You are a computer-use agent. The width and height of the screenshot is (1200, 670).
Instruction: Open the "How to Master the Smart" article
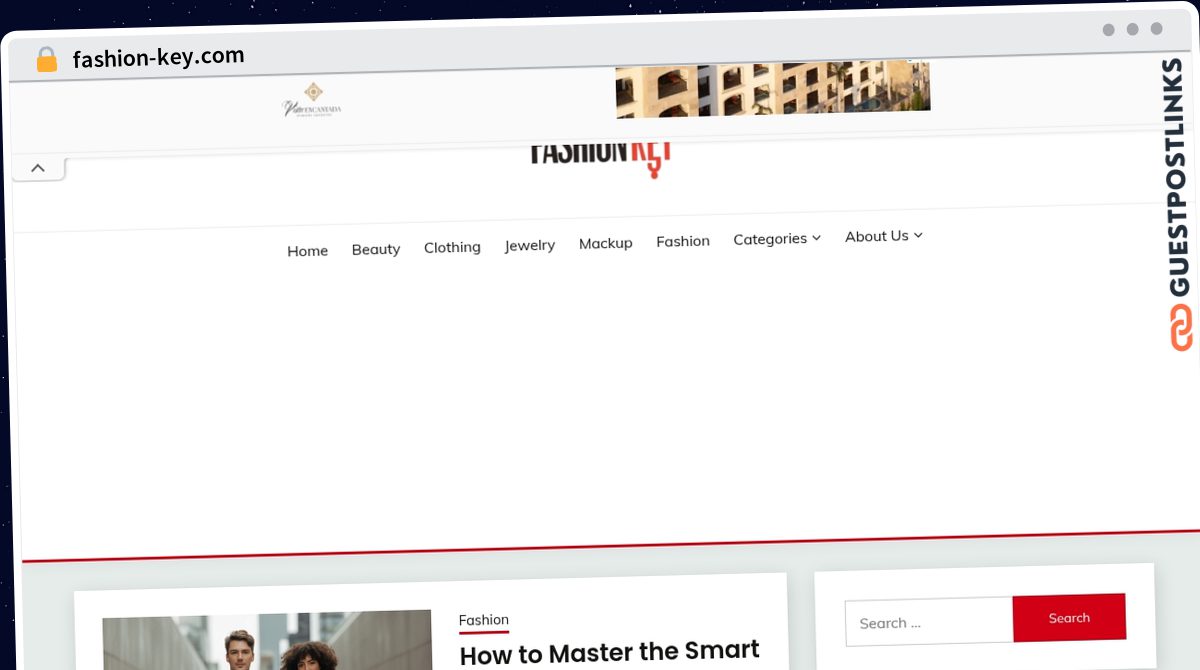coord(609,653)
